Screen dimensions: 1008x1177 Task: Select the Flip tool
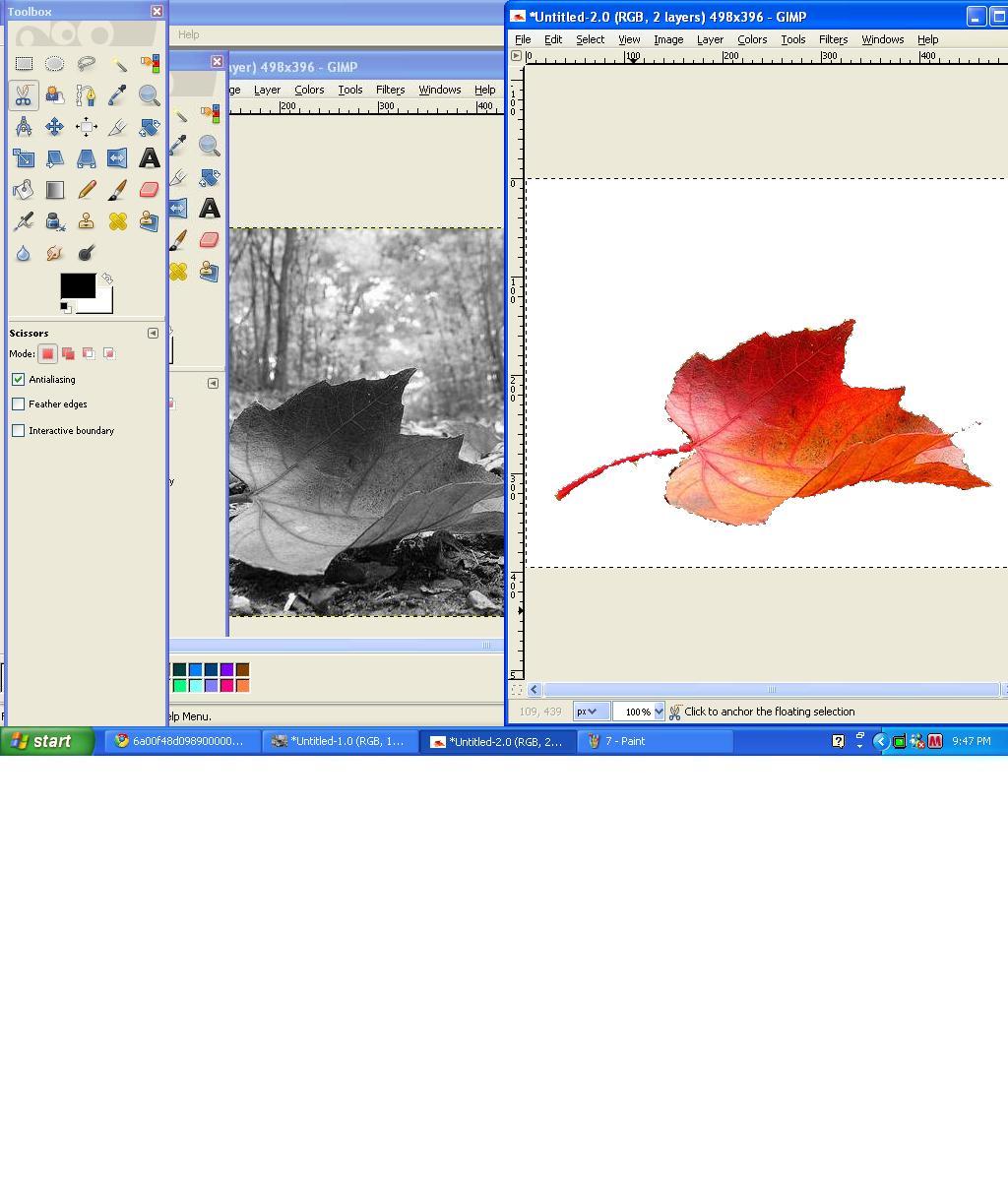[x=118, y=158]
